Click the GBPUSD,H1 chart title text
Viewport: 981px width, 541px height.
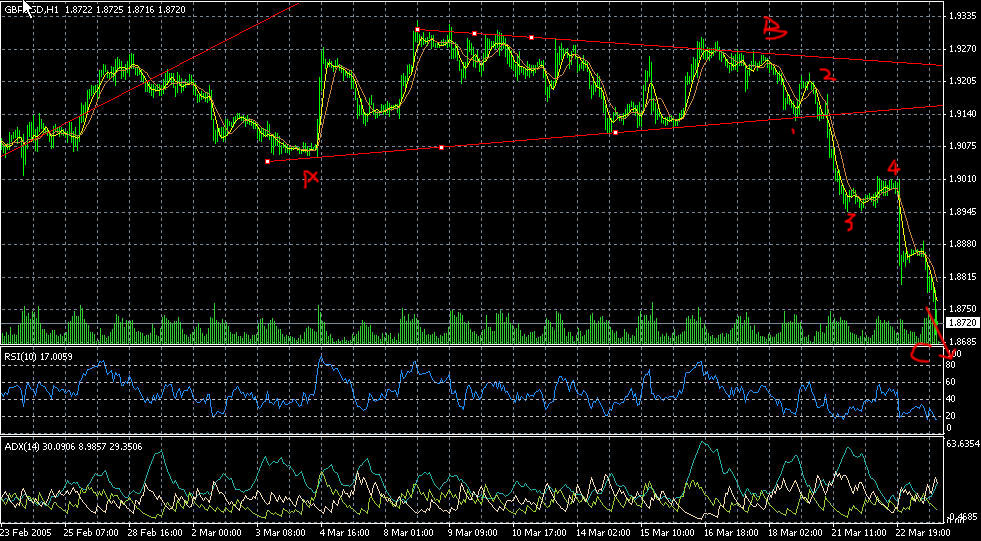[x=30, y=10]
